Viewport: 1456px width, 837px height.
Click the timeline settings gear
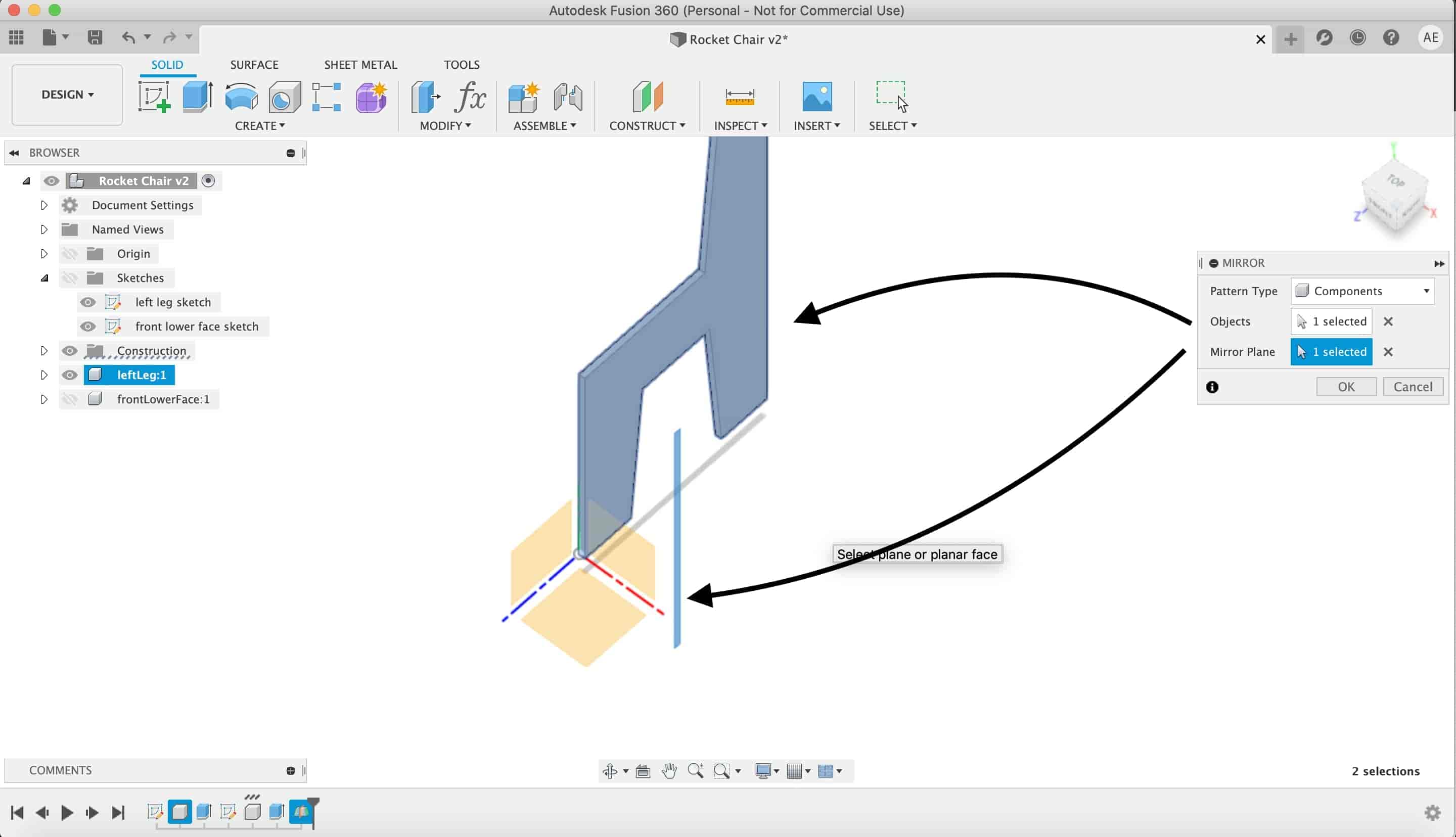[1432, 812]
